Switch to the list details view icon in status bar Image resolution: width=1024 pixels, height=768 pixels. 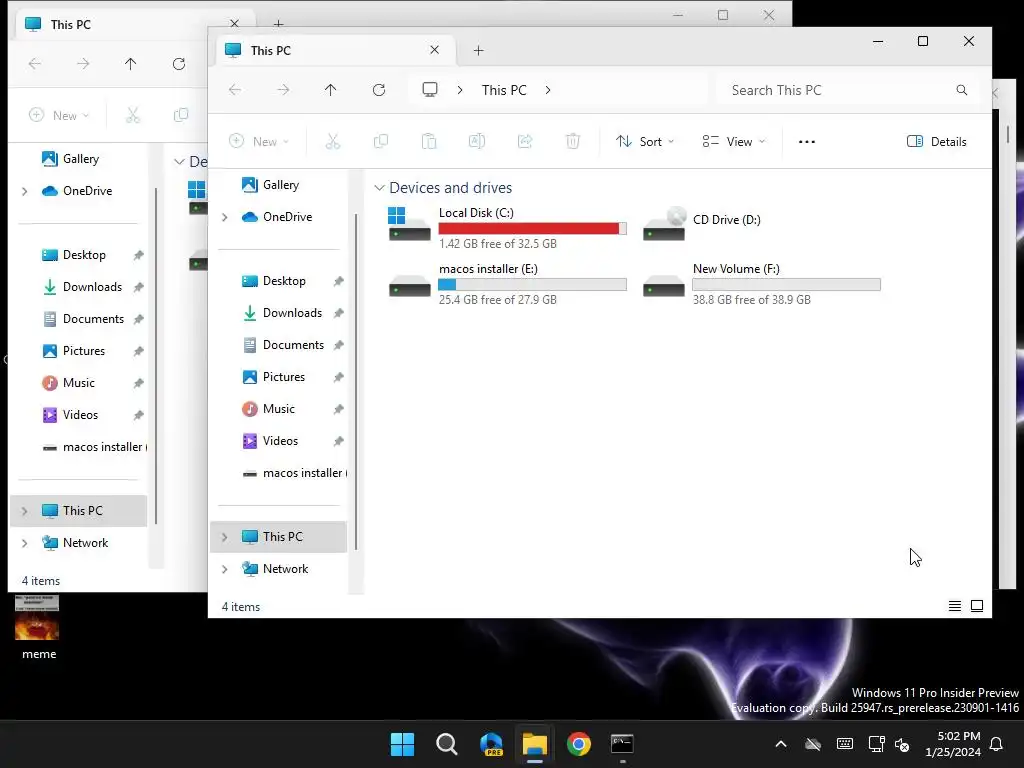[955, 606]
